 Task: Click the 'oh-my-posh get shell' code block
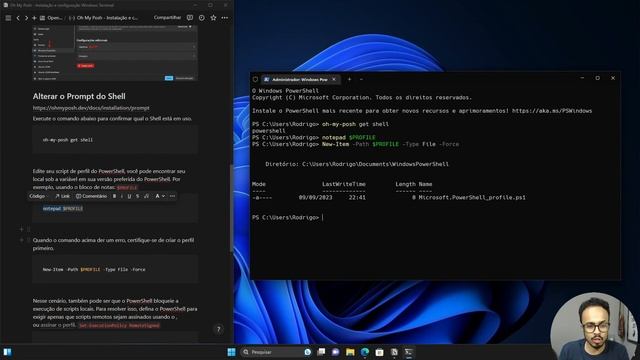[x=115, y=140]
